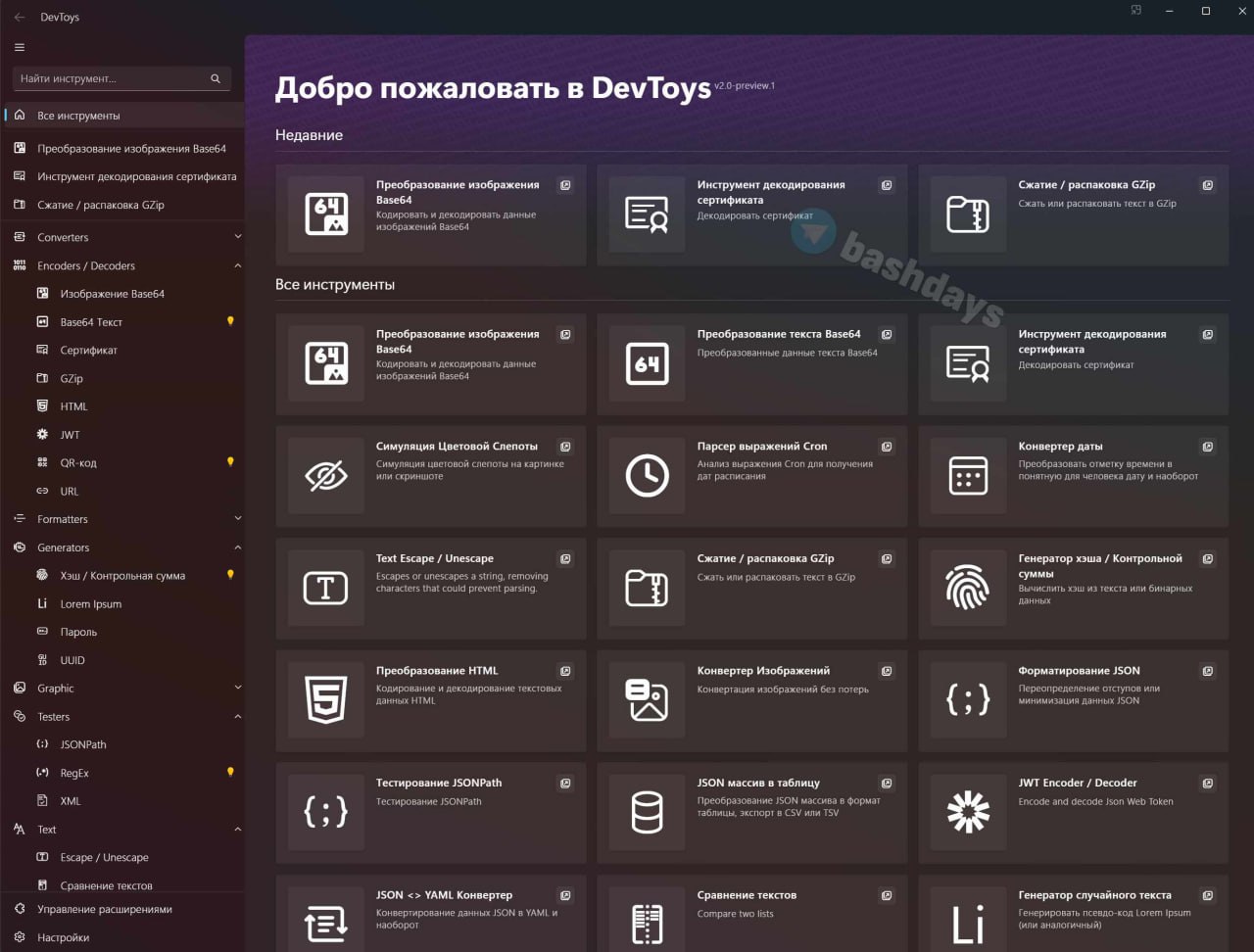Click fingerprint icon of 'Генератор хэша' card

coord(969,589)
